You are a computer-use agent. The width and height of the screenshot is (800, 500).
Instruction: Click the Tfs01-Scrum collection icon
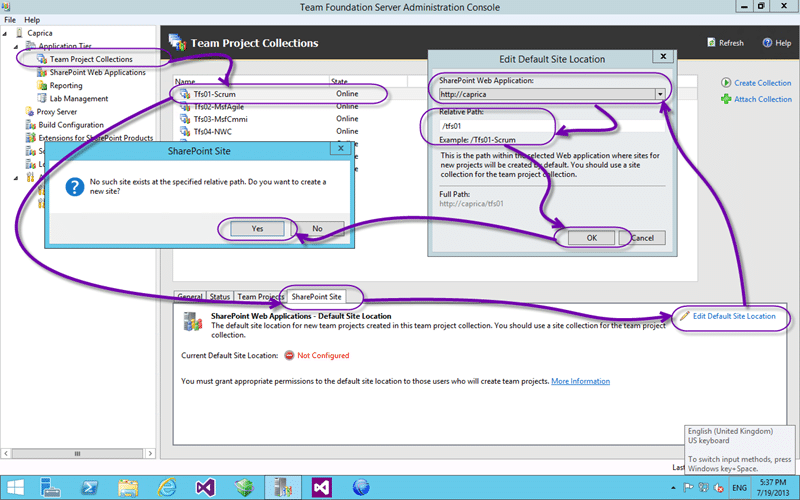(x=185, y=94)
